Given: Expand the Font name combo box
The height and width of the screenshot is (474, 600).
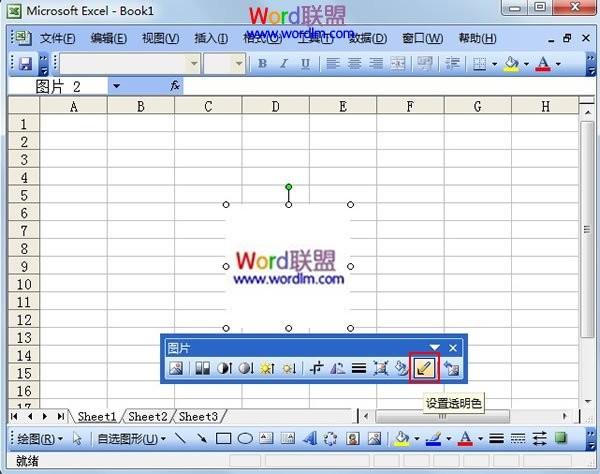Looking at the screenshot, I should (x=194, y=64).
